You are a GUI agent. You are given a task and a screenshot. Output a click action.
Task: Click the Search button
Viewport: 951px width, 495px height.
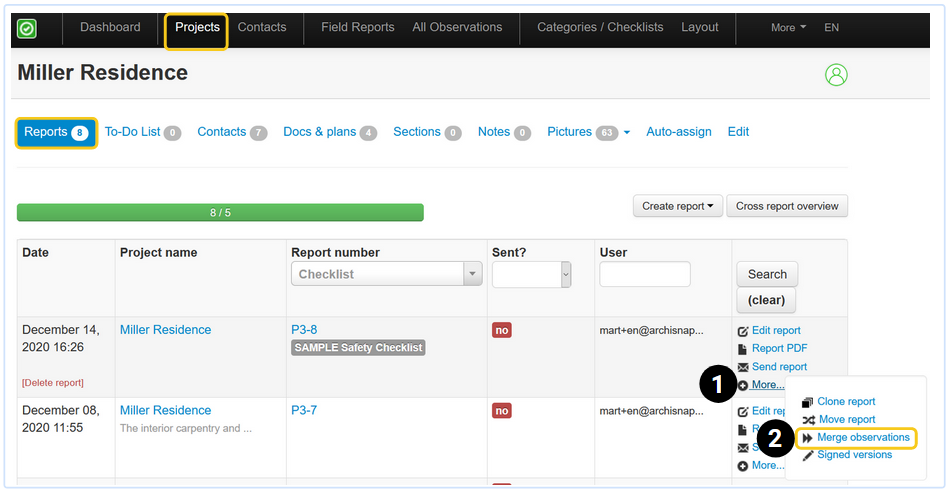(x=767, y=274)
